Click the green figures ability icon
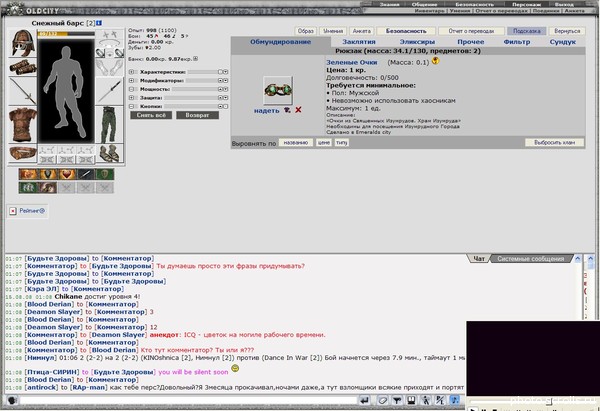Viewport: 600px width, 411px height. click(28, 188)
